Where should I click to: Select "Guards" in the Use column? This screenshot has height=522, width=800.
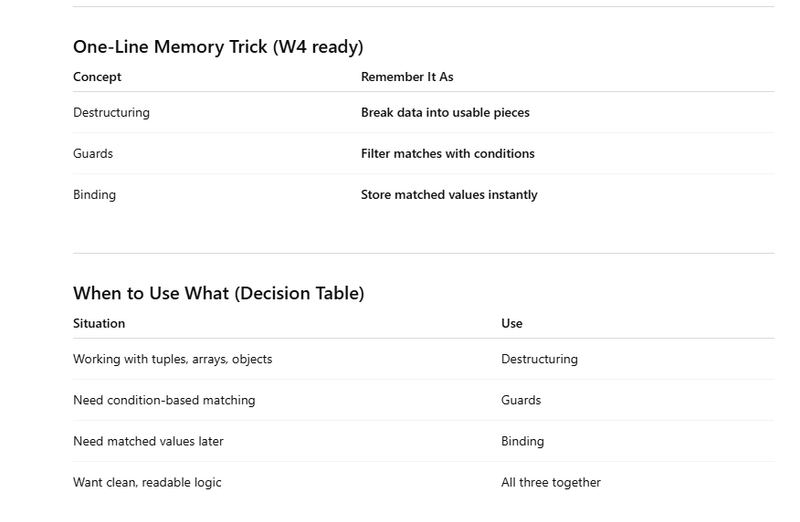(x=521, y=400)
